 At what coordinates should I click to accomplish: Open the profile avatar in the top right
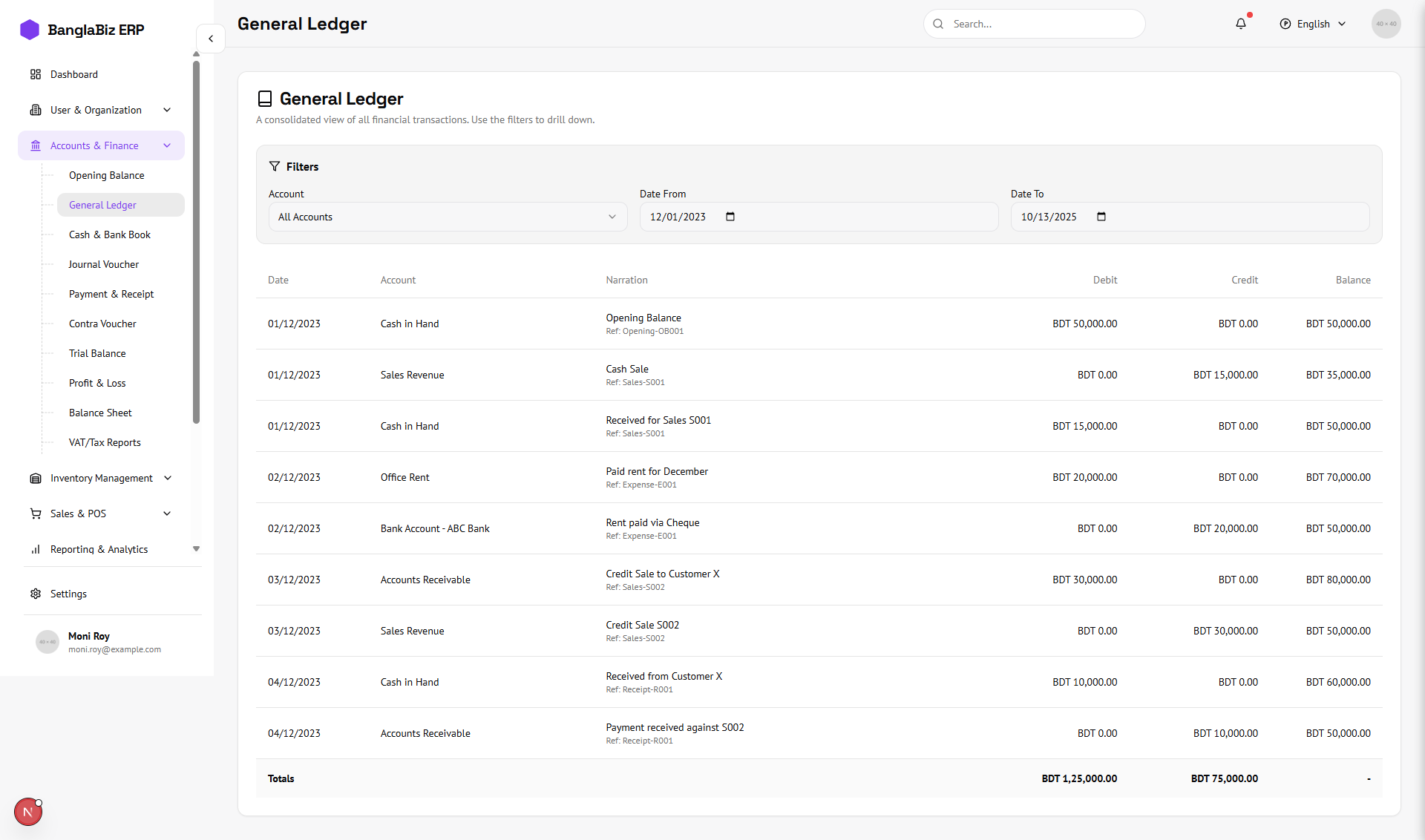(x=1386, y=24)
